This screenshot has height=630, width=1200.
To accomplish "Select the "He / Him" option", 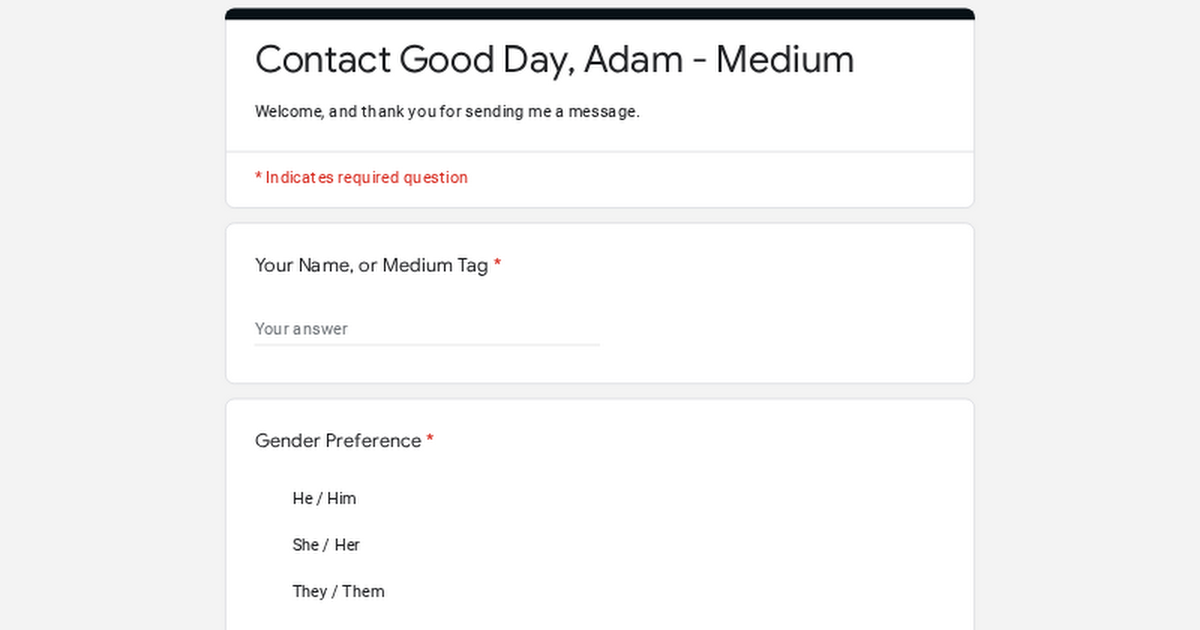I will (324, 498).
